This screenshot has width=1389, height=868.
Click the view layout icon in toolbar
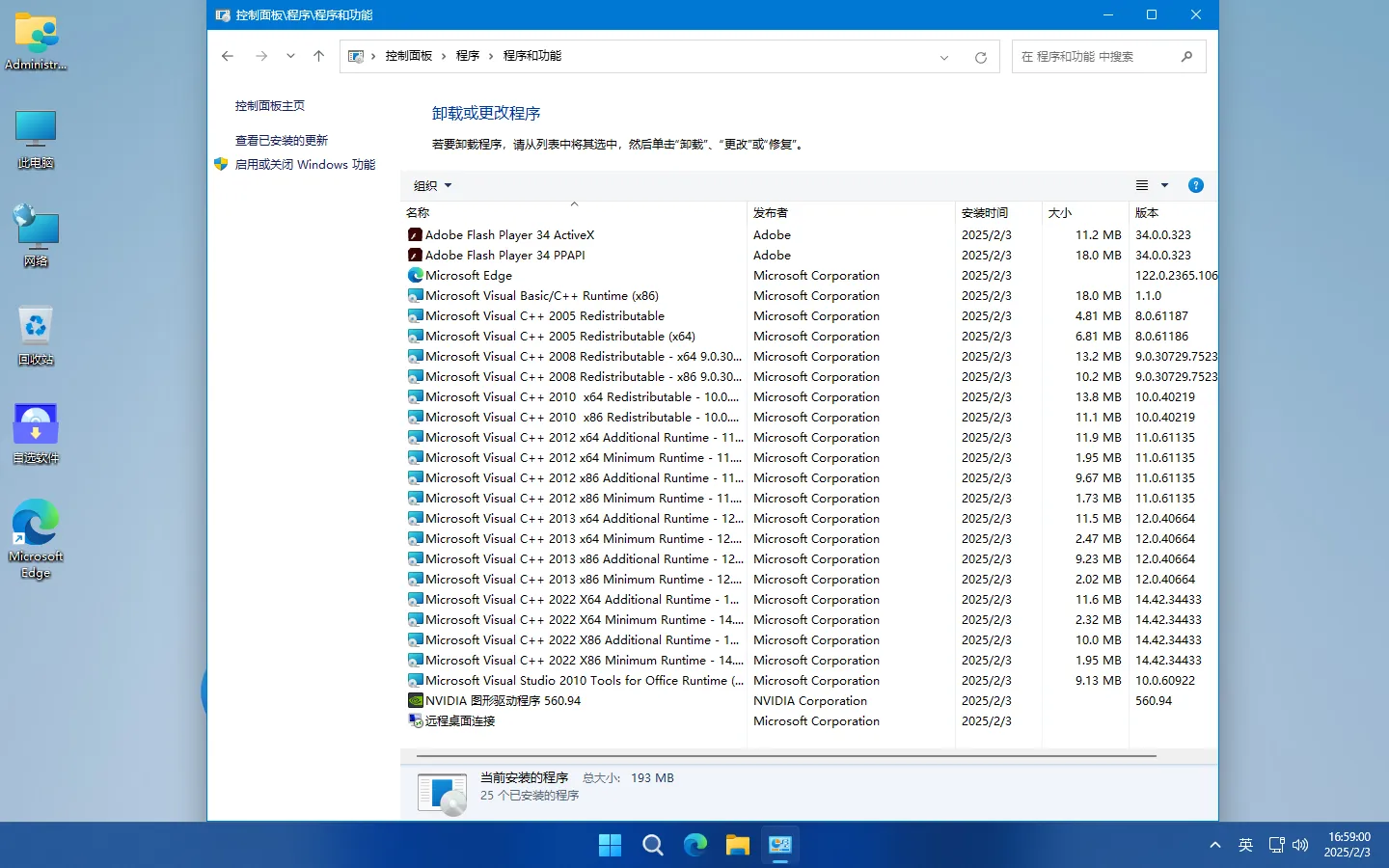click(1142, 185)
